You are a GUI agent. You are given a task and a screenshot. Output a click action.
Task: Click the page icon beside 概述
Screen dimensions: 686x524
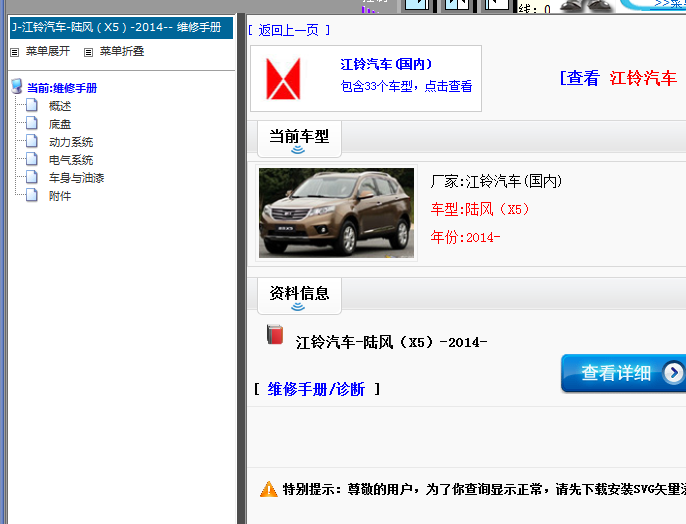pos(32,105)
